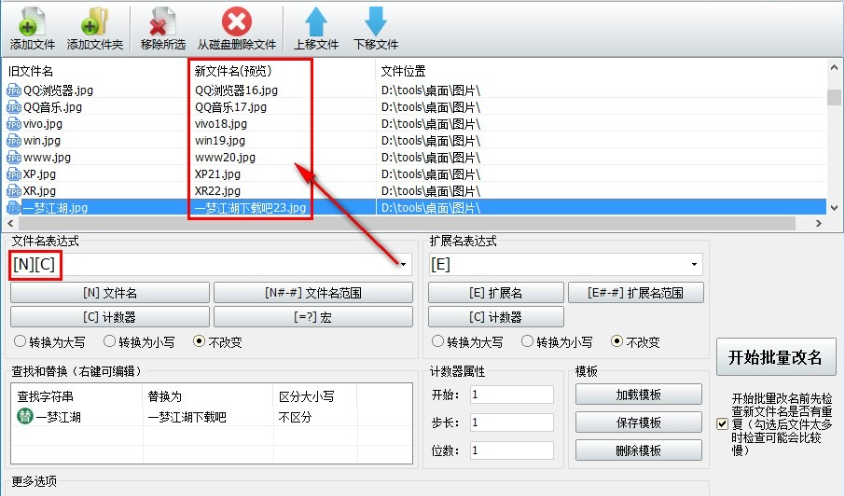Click the 开始 counter input field
This screenshot has width=844, height=496.
(511, 395)
